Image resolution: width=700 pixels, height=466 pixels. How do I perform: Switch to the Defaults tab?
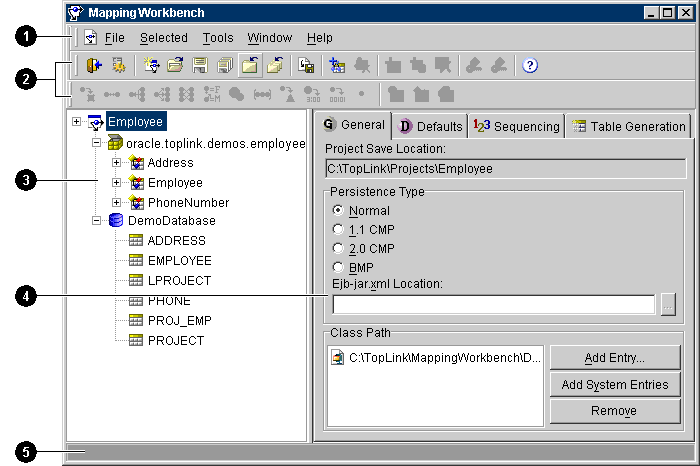click(x=430, y=126)
